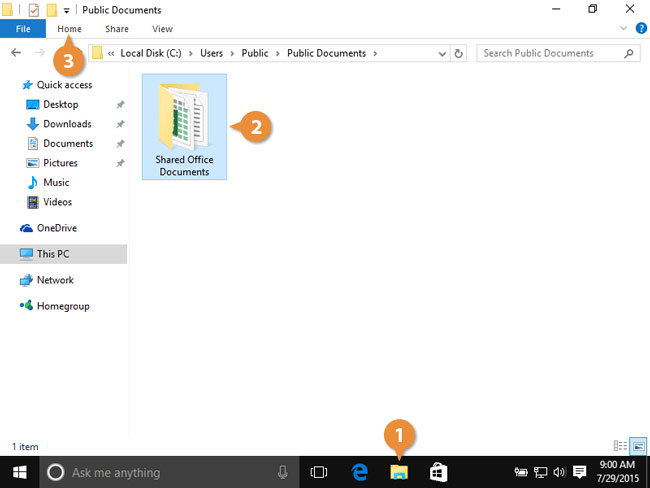
Task: Click the pin icon beside Desktop
Action: (x=120, y=104)
